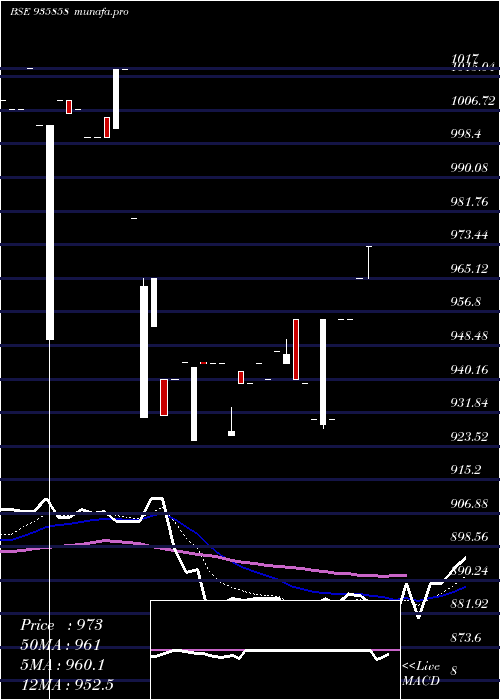Click the 12MA : 952.5 readout

click(67, 684)
